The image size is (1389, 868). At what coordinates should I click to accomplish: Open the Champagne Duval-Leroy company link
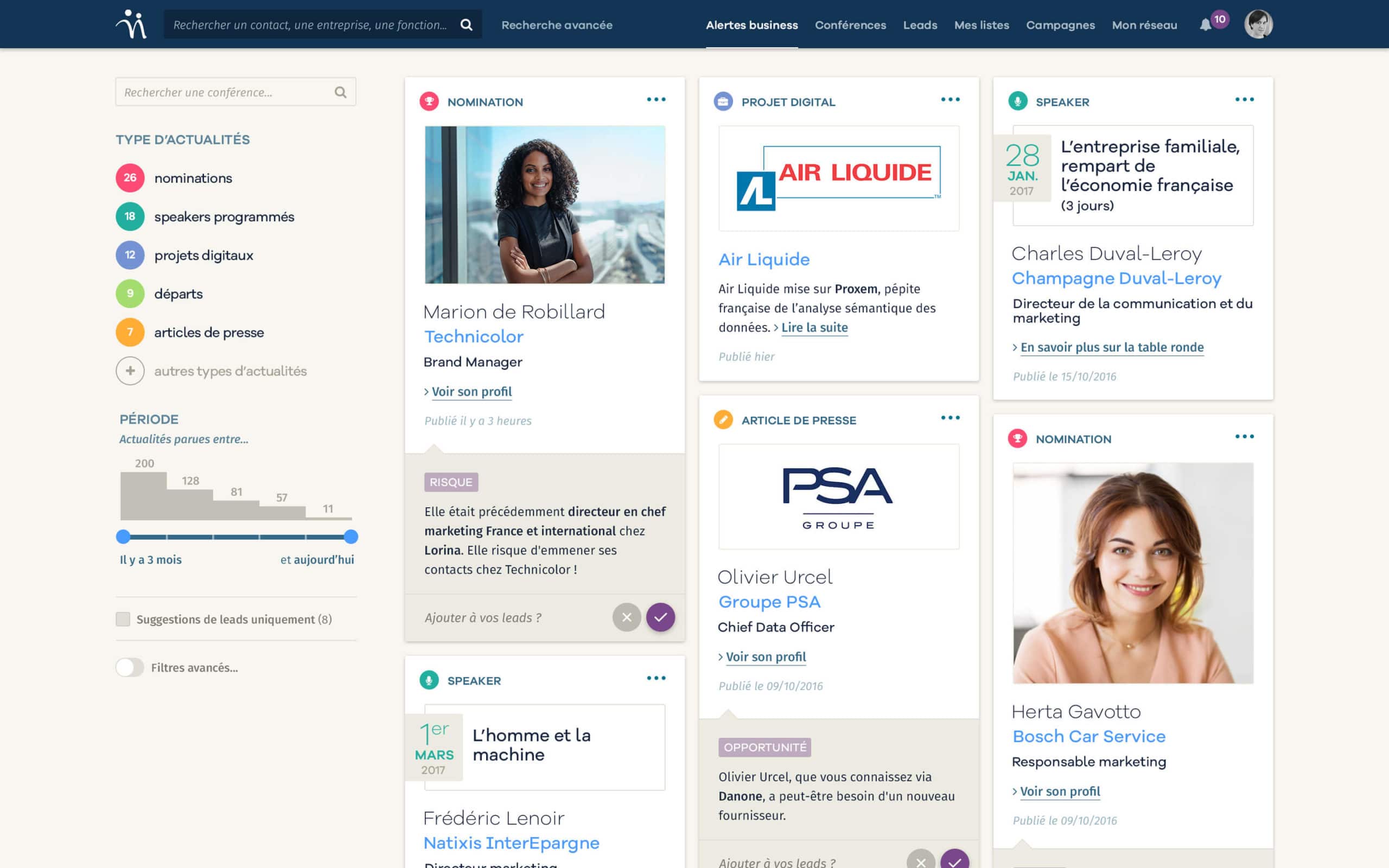[1117, 278]
